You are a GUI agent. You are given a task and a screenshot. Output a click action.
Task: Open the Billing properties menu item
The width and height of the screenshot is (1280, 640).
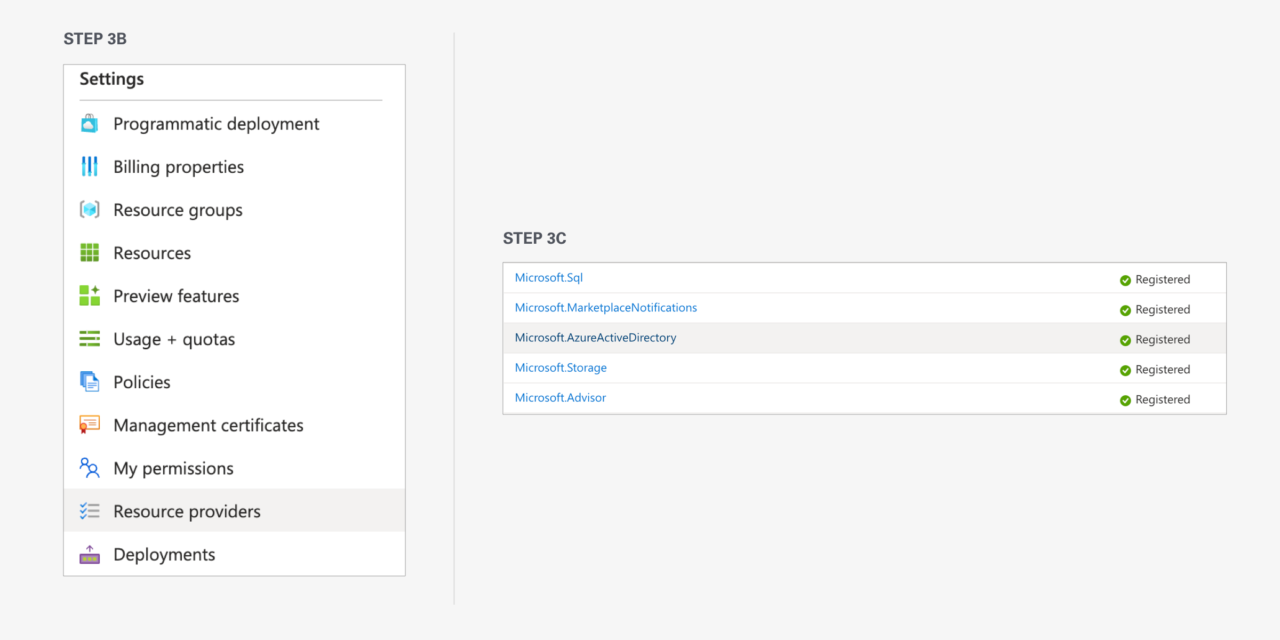(x=234, y=167)
